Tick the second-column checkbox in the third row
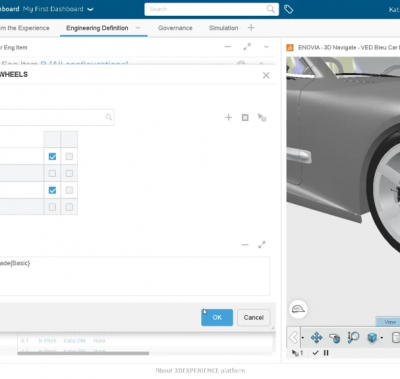This screenshot has height=379, width=400. (69, 190)
